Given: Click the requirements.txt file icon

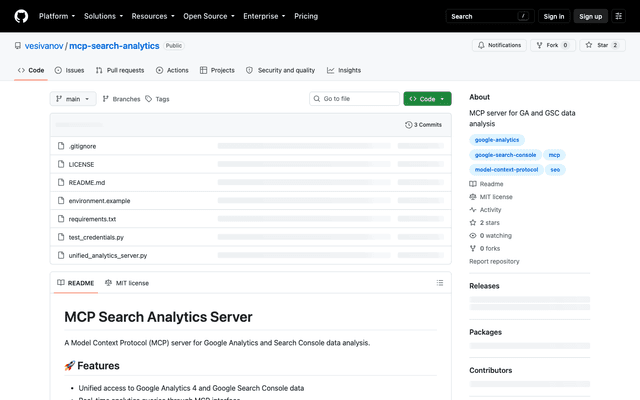Looking at the screenshot, I should point(61,219).
